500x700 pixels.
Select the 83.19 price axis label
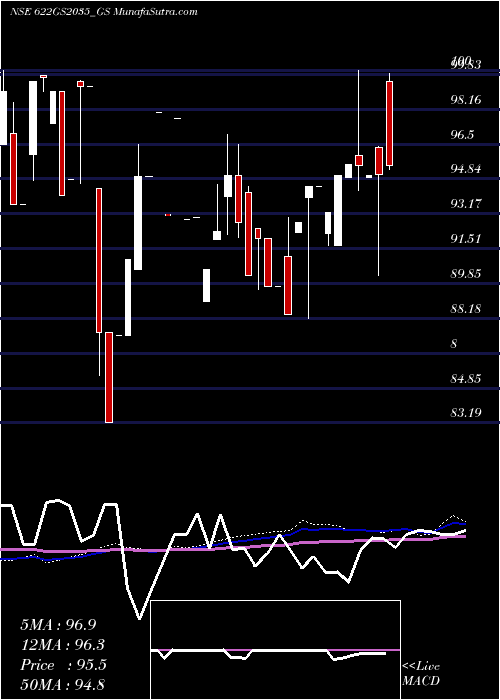coord(466,412)
